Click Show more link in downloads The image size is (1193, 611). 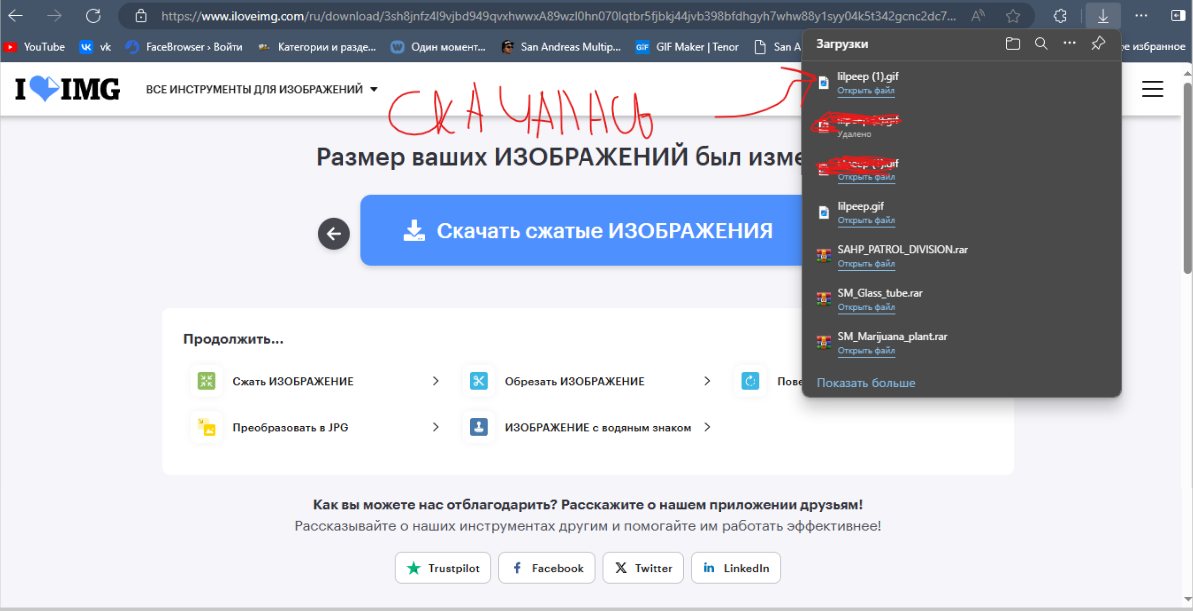click(x=866, y=383)
